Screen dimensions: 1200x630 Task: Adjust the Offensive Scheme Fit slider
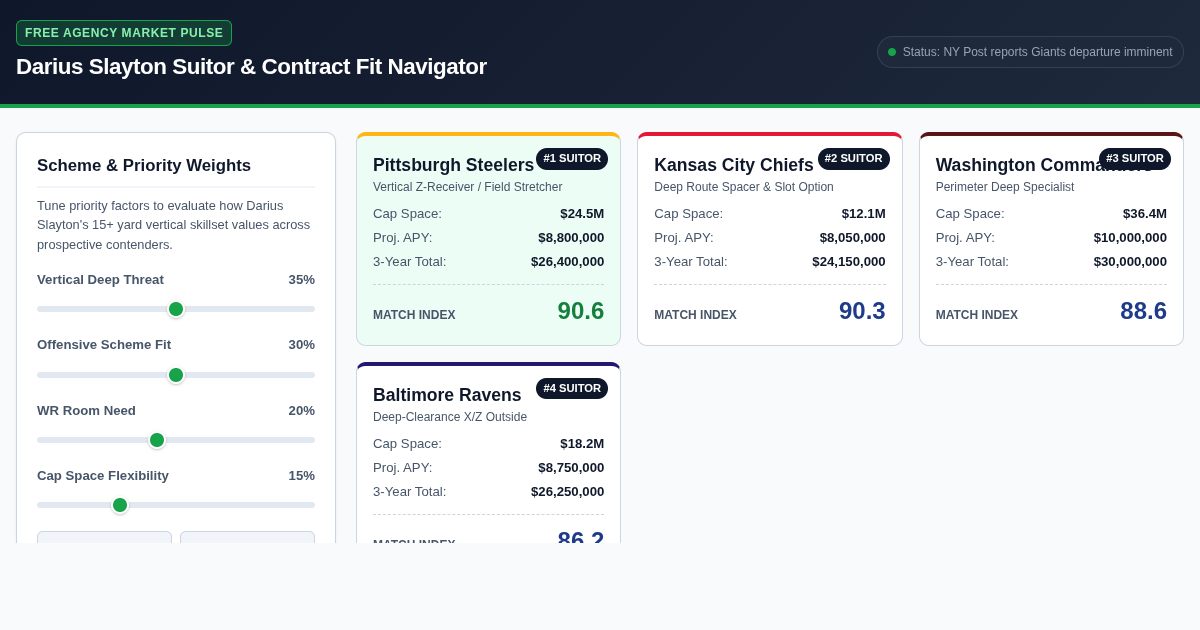tap(176, 375)
